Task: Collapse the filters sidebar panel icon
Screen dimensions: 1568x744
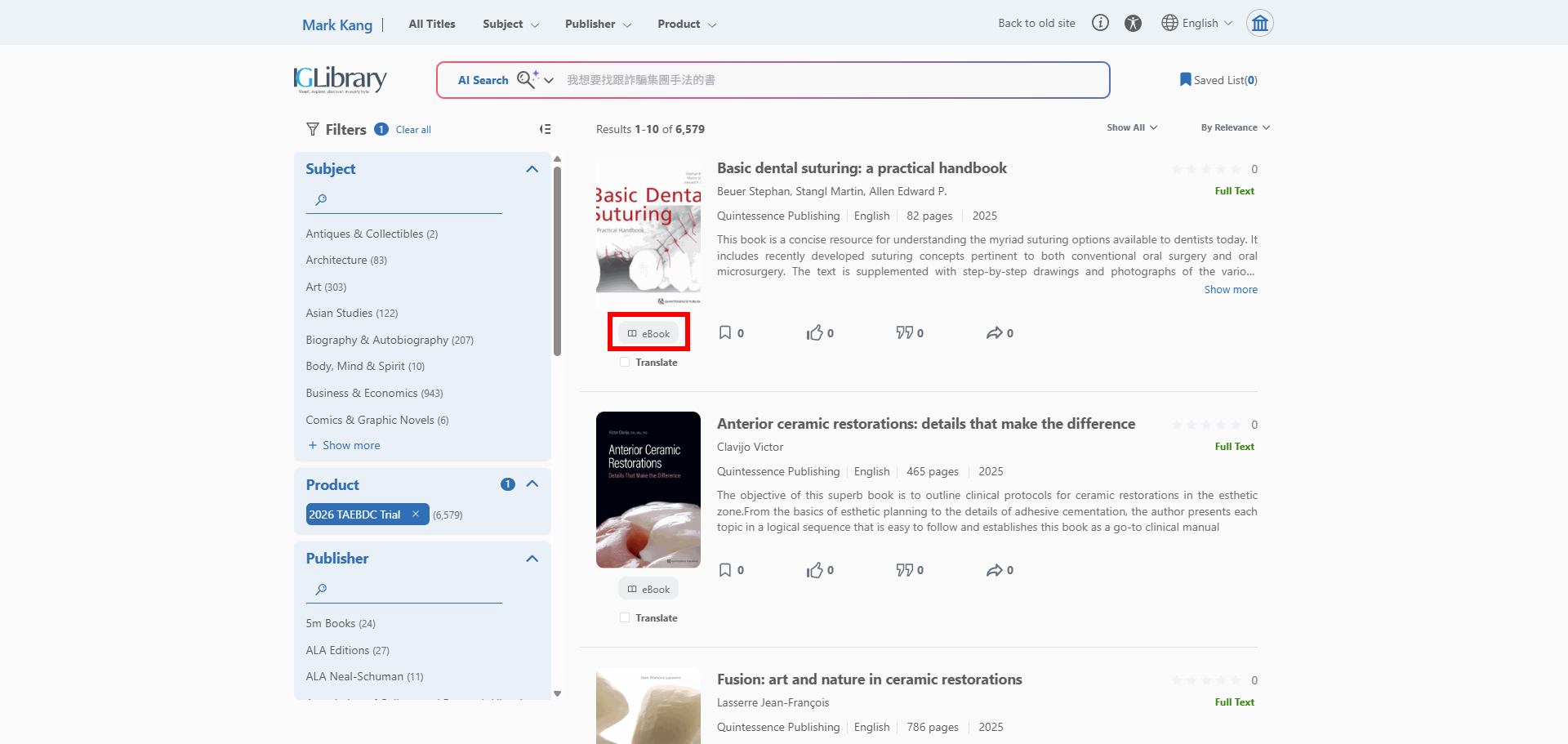Action: tap(545, 129)
